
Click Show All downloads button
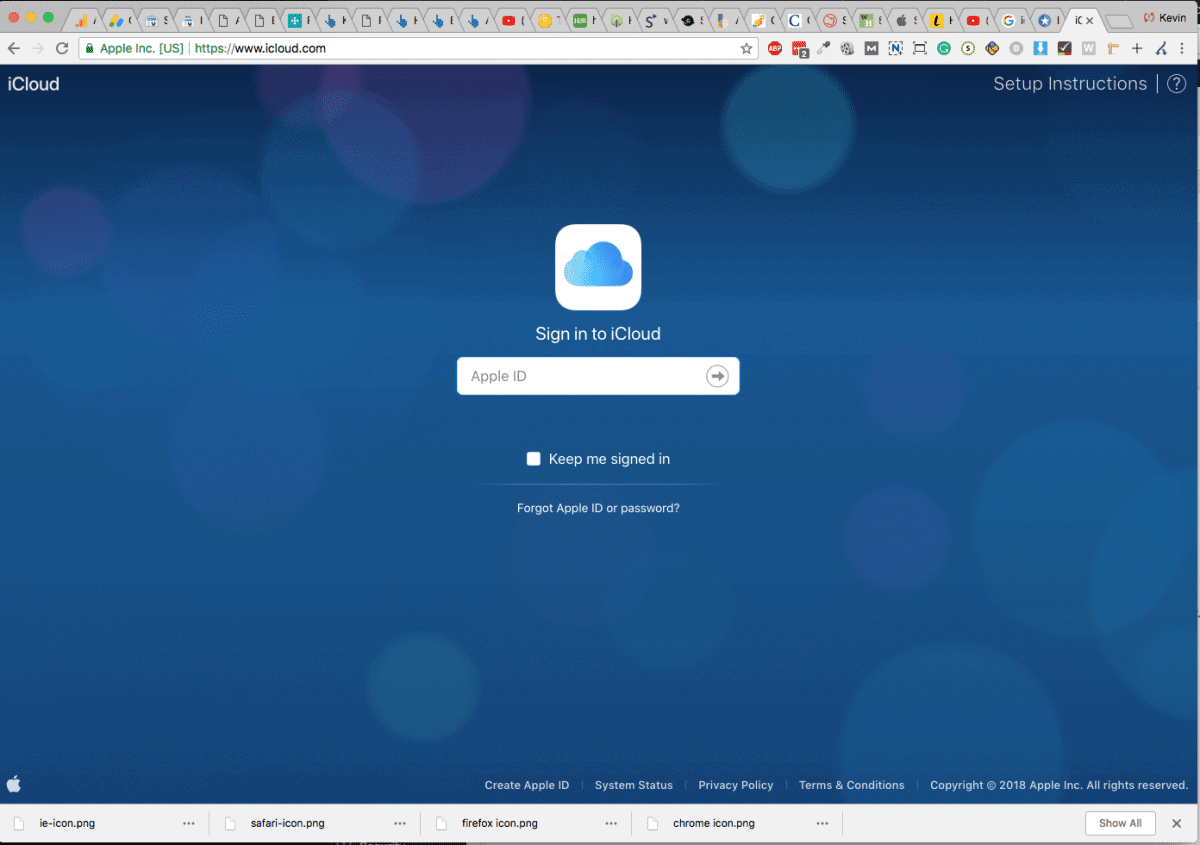point(1120,823)
